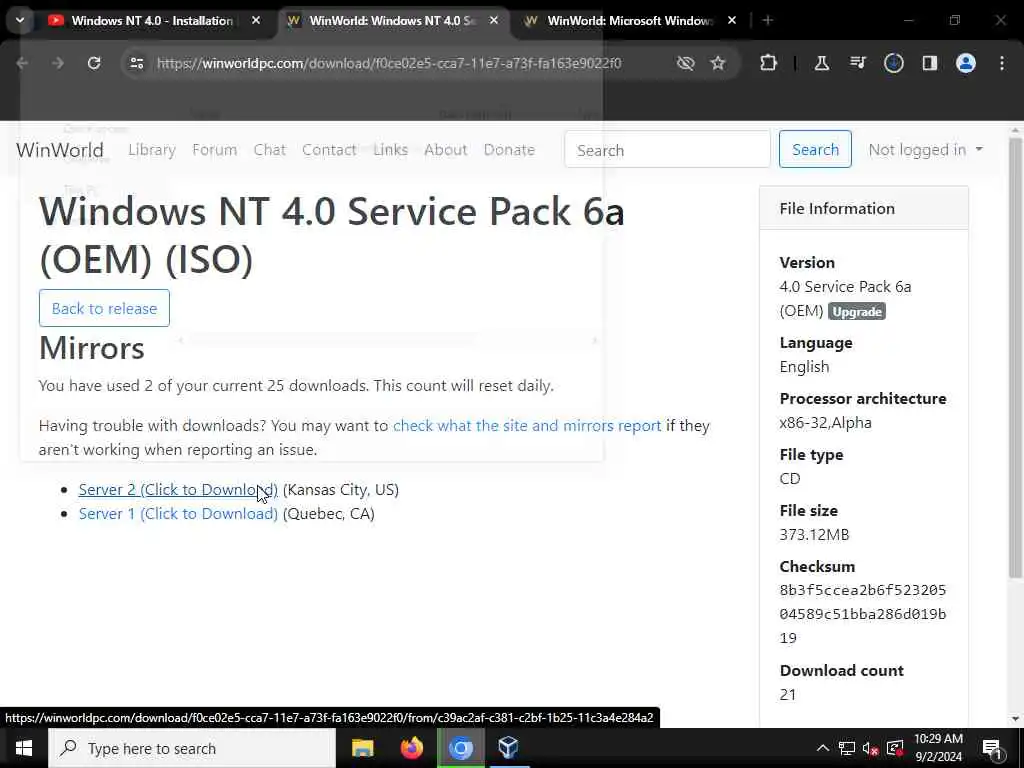
Task: Select the Chrome taskbar icon
Action: [460, 748]
